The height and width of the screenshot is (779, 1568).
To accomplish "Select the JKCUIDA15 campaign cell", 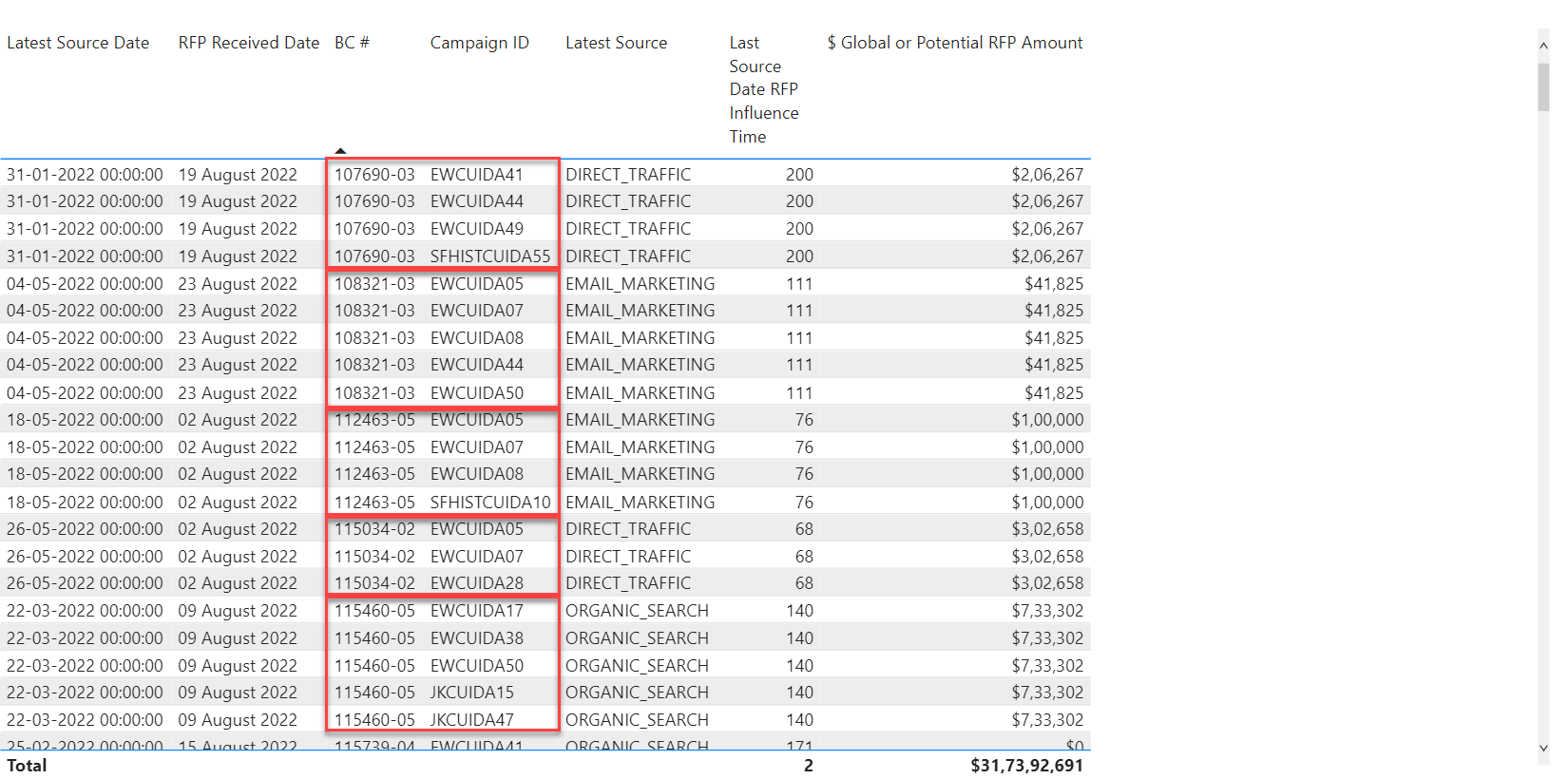I will (x=471, y=693).
